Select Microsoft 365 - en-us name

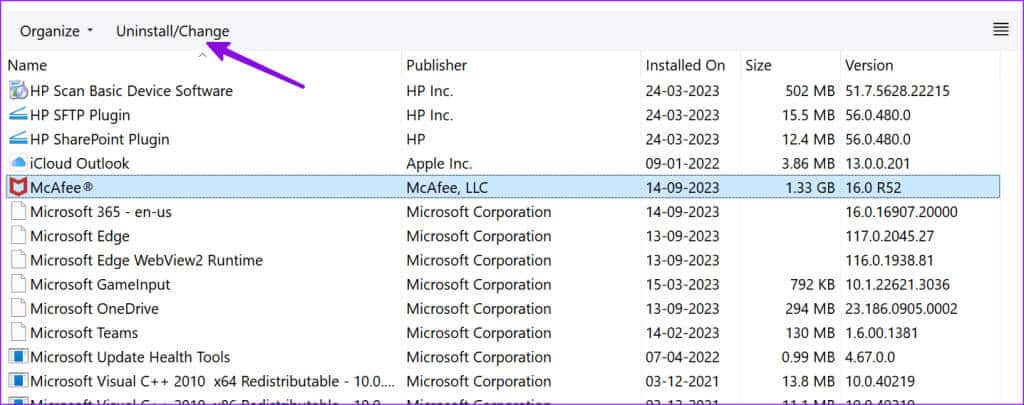pos(101,212)
